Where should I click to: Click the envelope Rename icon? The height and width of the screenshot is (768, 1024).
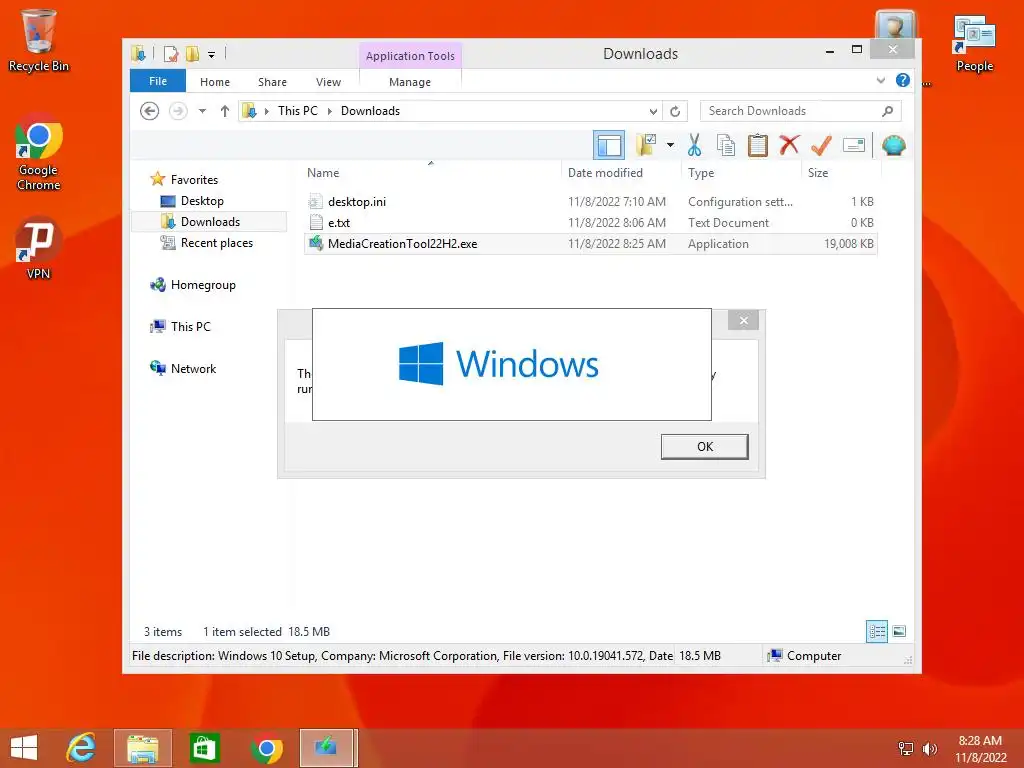tap(854, 145)
